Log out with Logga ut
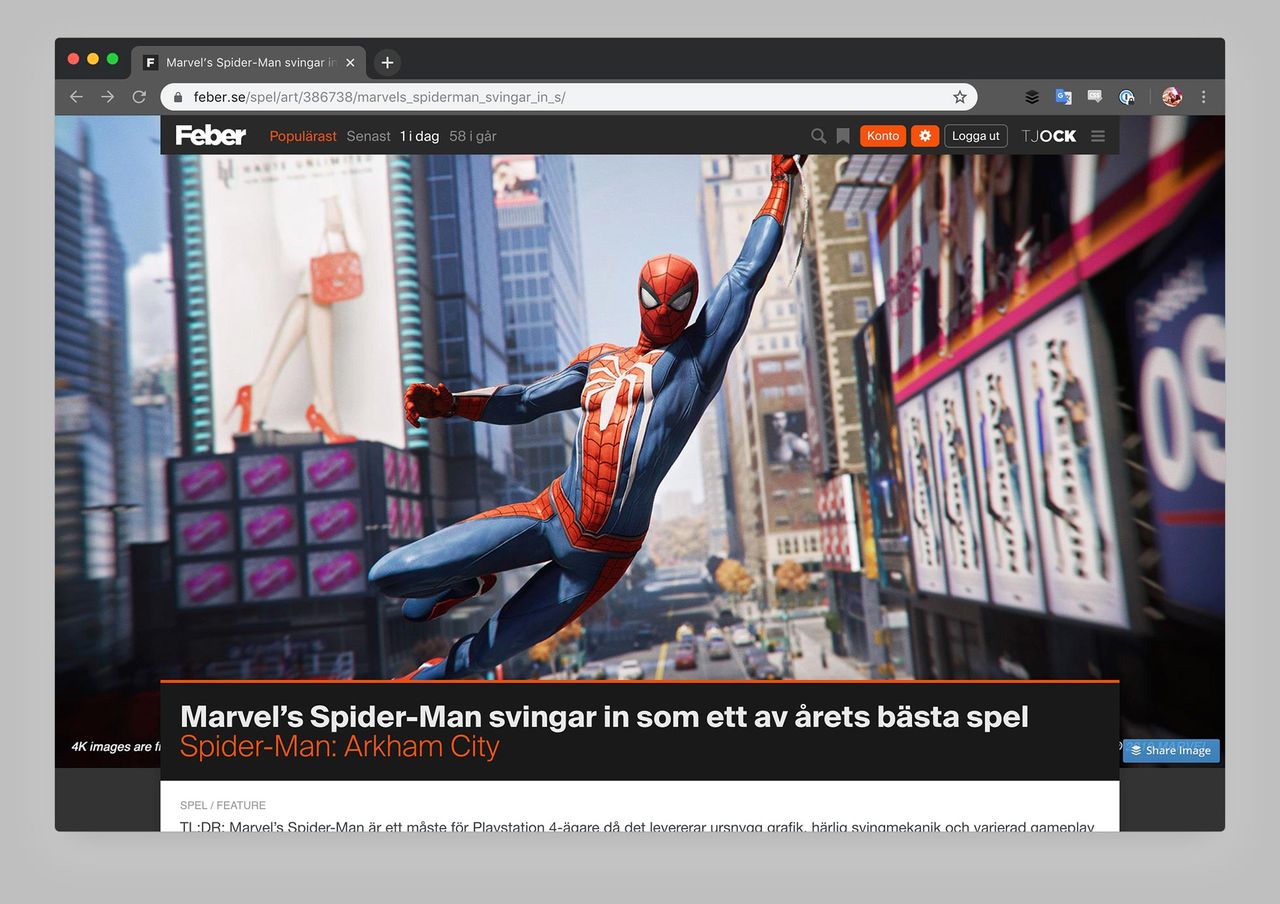The image size is (1280, 904). coord(976,136)
